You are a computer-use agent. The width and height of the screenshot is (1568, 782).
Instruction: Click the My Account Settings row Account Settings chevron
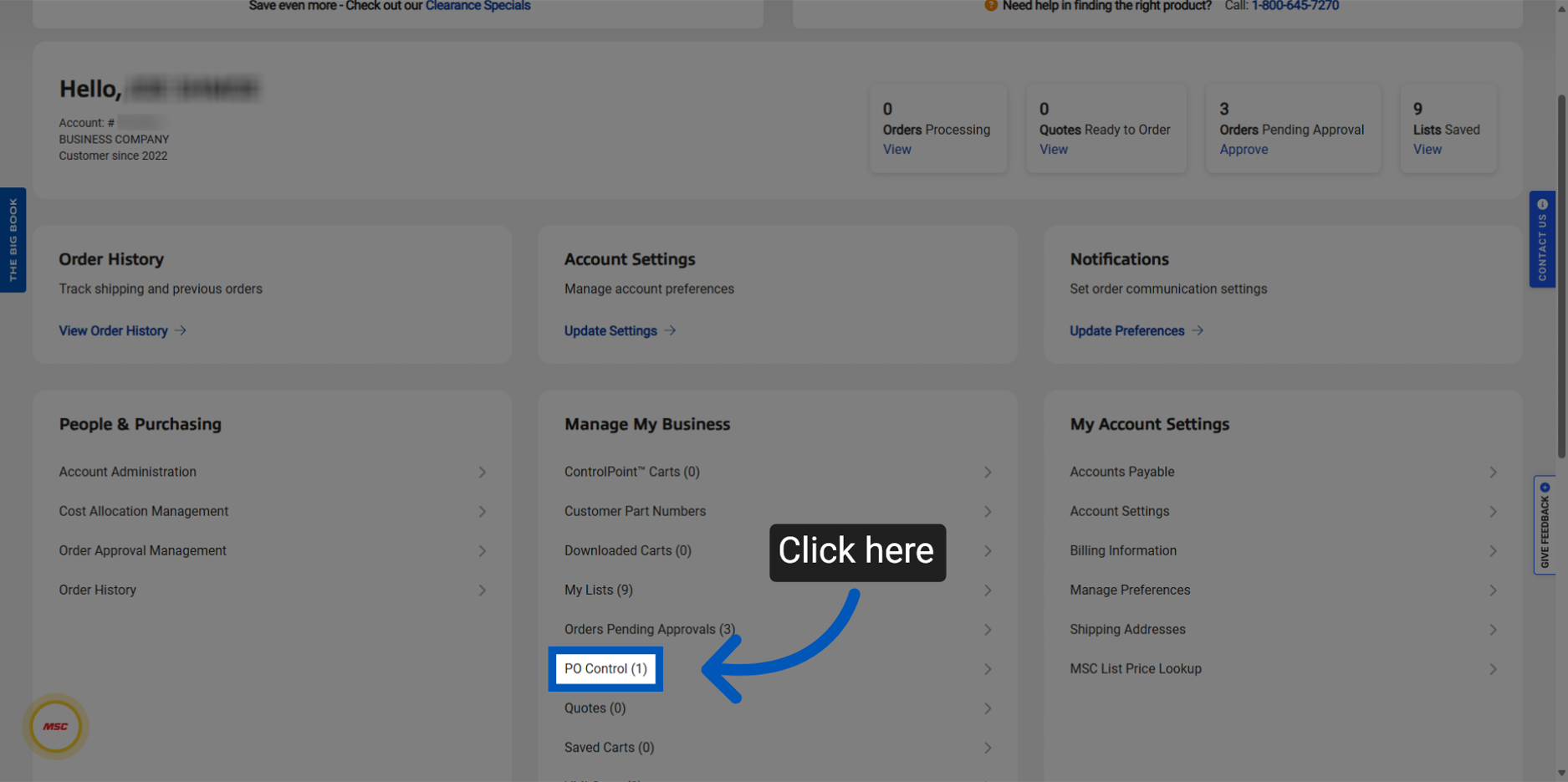click(1493, 512)
